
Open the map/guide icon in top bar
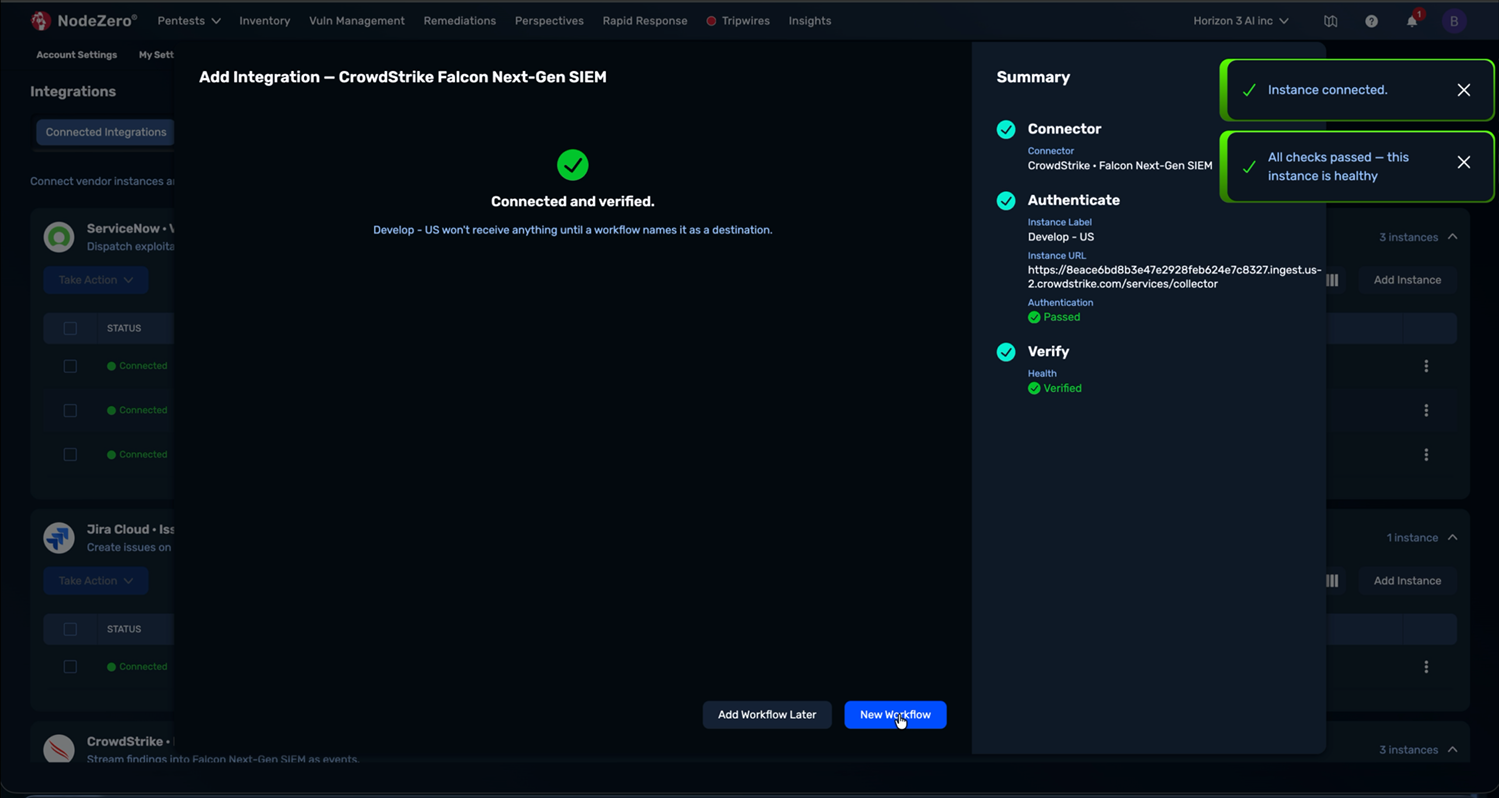click(x=1330, y=21)
